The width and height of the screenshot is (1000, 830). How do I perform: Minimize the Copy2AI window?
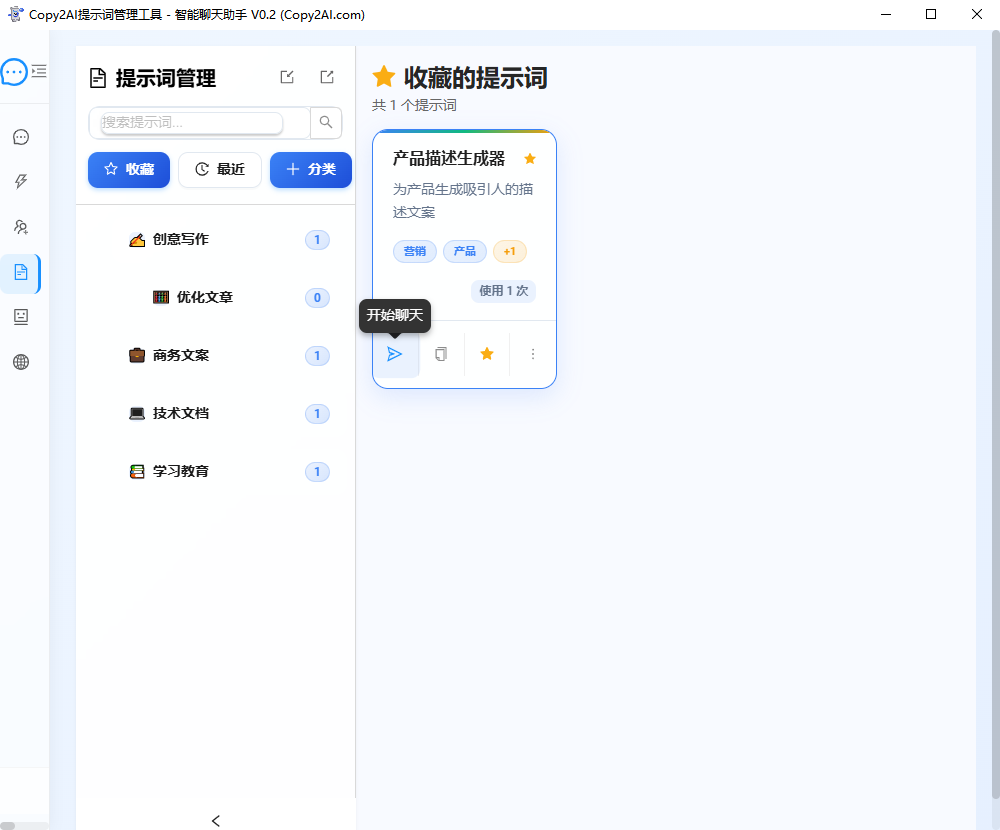pos(885,14)
